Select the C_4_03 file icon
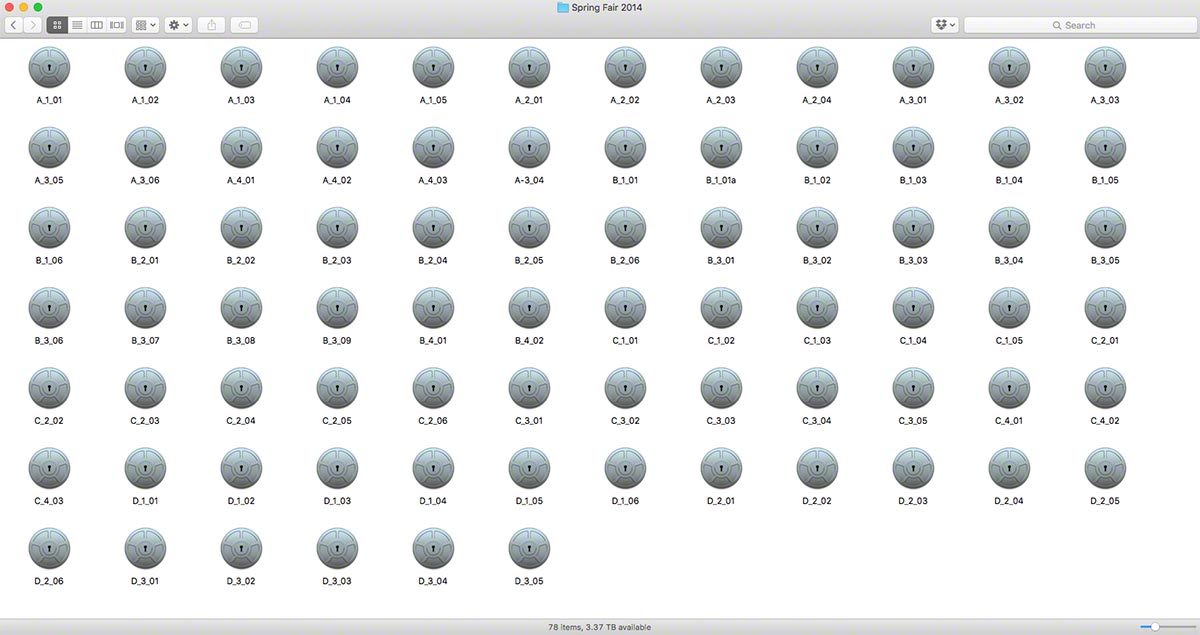Viewport: 1200px width, 635px height. [x=50, y=469]
